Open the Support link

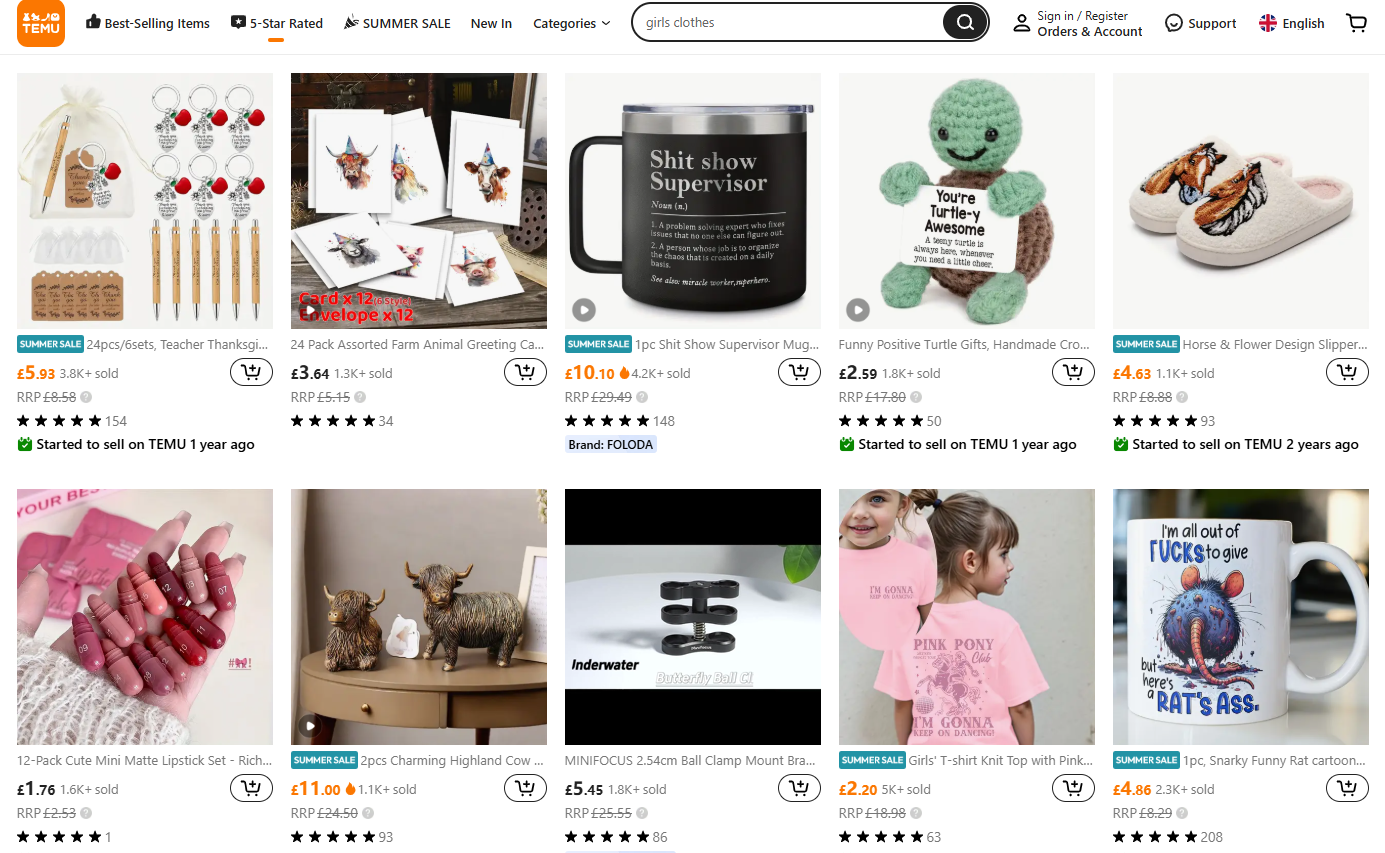1201,23
